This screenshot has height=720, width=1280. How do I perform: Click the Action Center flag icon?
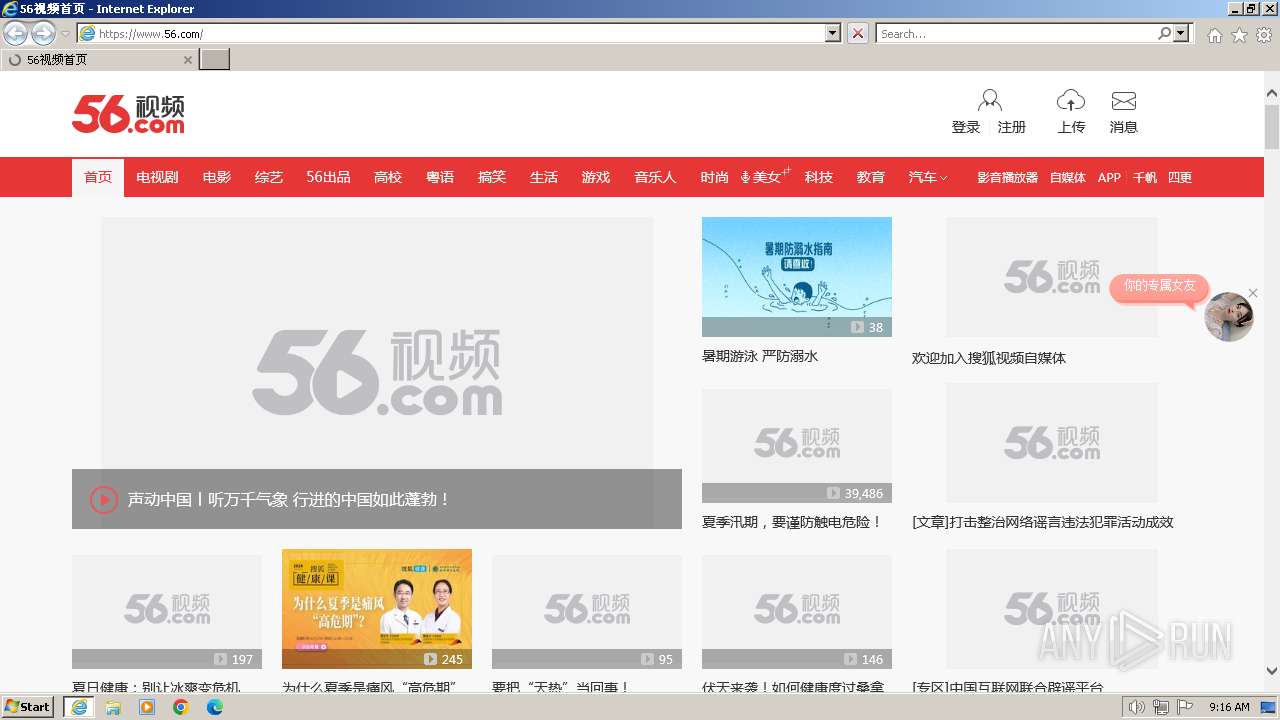pyautogui.click(x=1185, y=707)
